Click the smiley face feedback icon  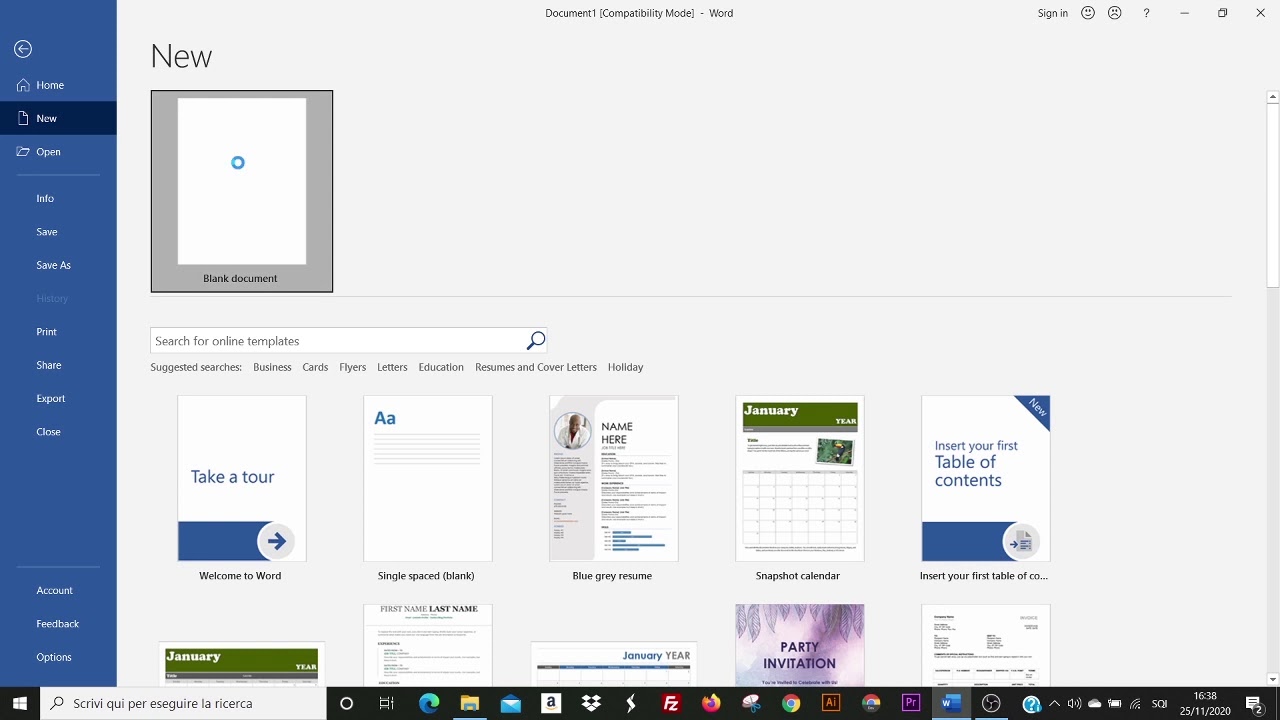(1088, 13)
